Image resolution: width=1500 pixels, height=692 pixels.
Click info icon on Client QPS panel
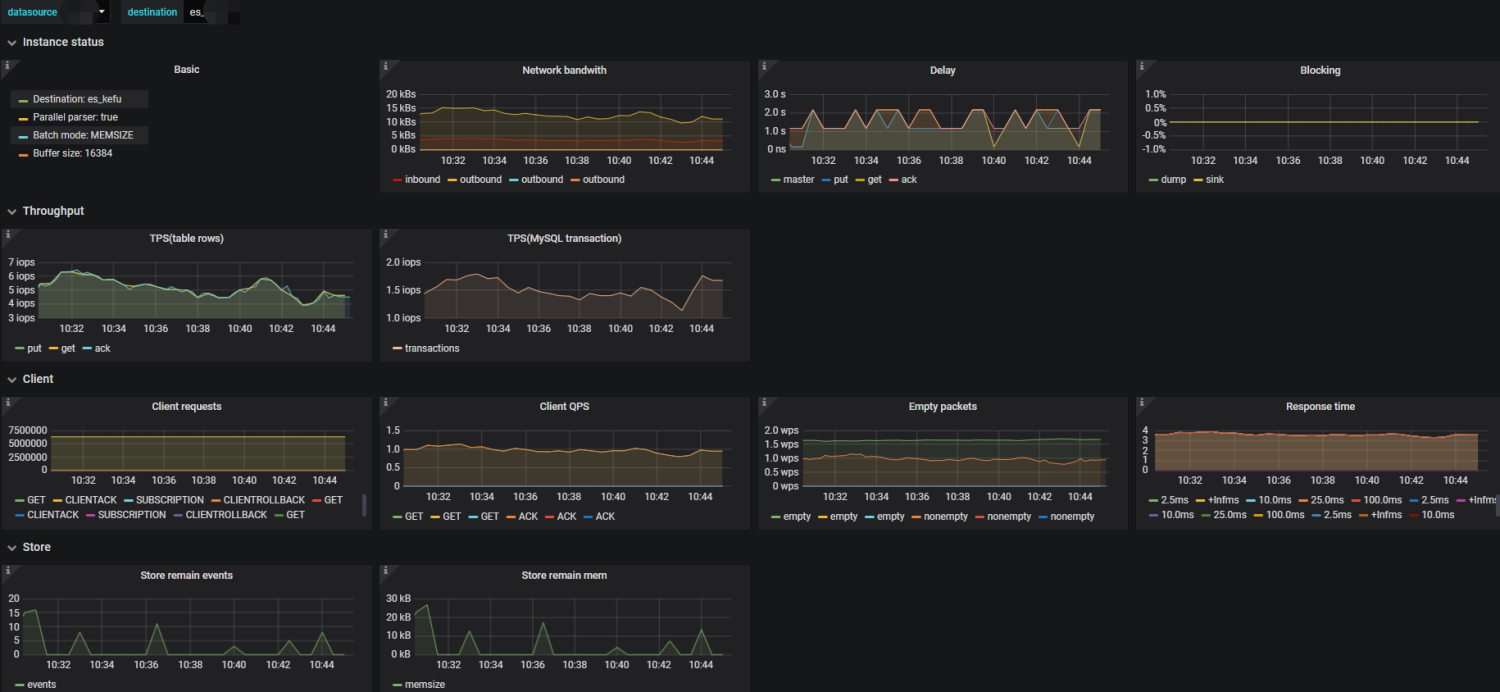point(384,402)
